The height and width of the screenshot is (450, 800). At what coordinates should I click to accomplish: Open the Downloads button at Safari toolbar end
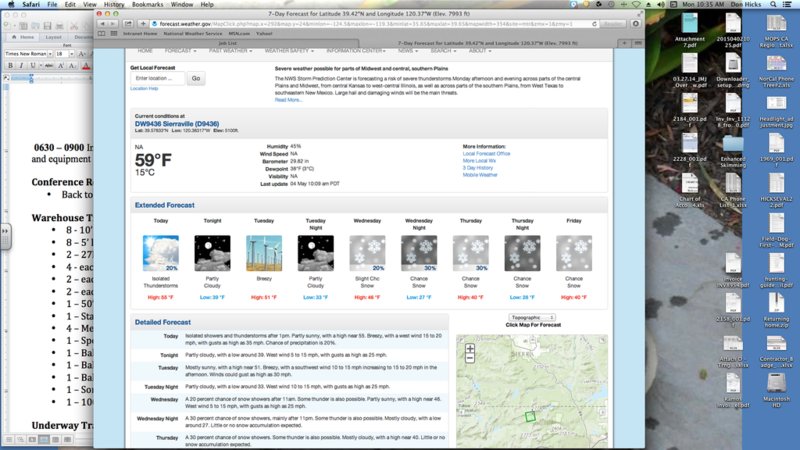(636, 24)
